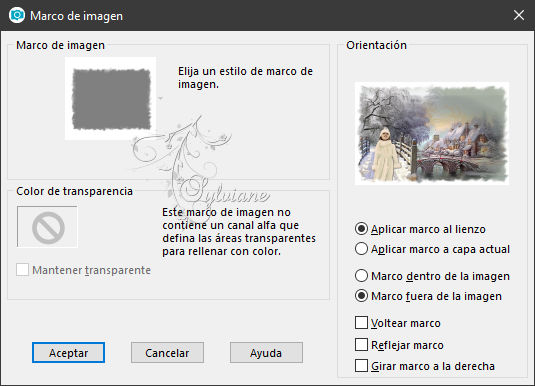
Task: Open the frame style thumbnail picker
Action: coord(111,99)
